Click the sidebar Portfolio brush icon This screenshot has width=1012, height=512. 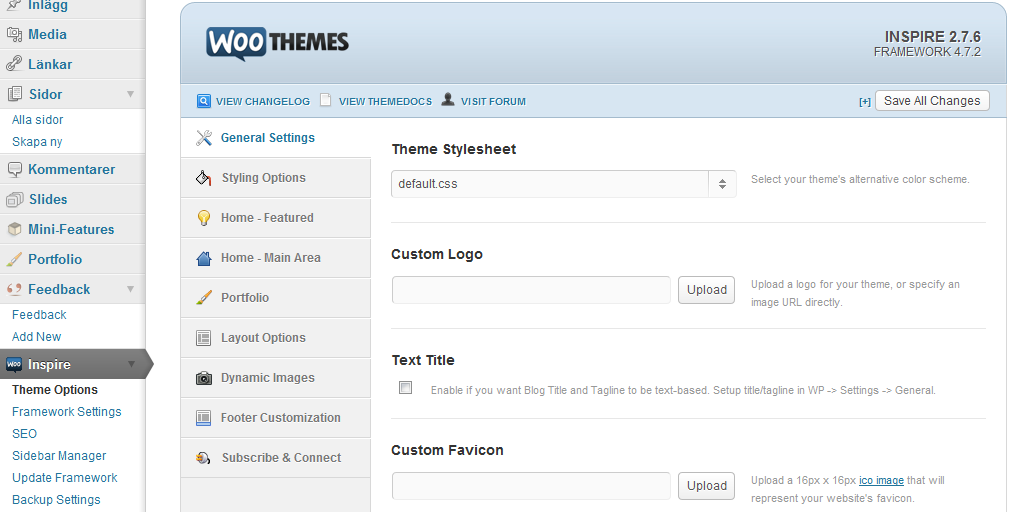coord(14,259)
